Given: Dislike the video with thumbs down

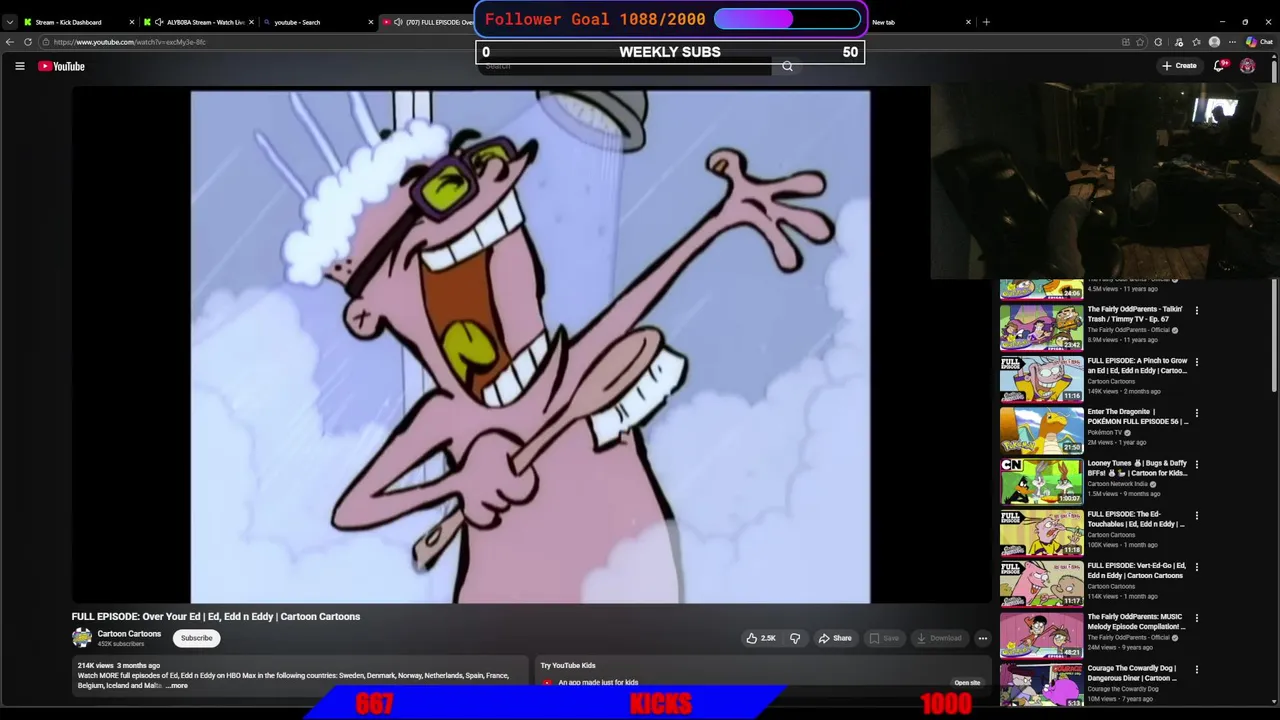Looking at the screenshot, I should click(795, 638).
